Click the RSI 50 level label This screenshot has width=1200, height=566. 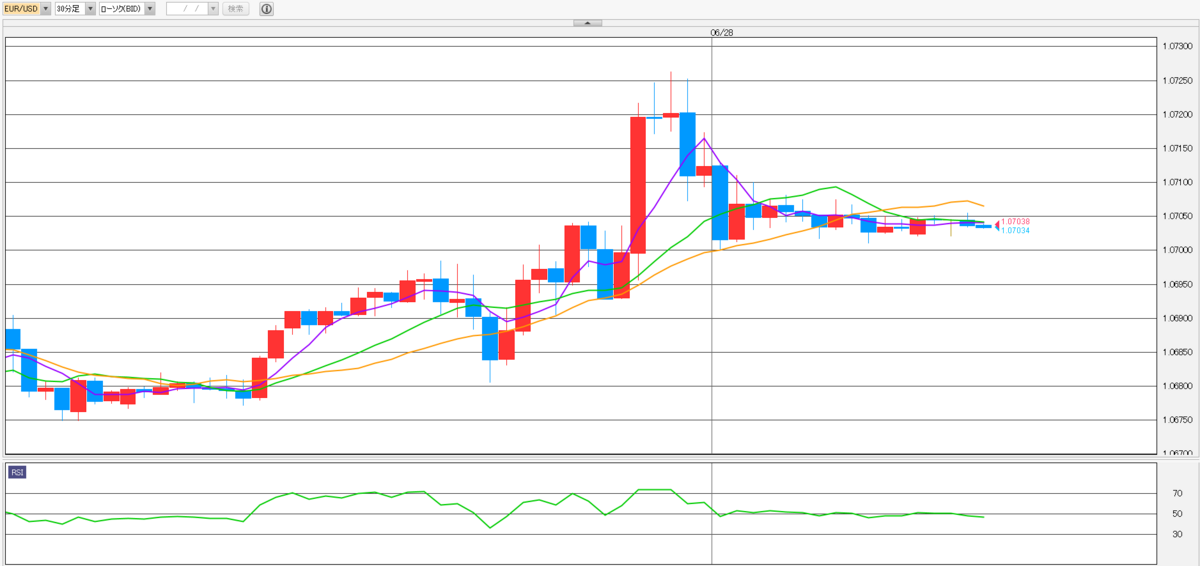click(1177, 514)
